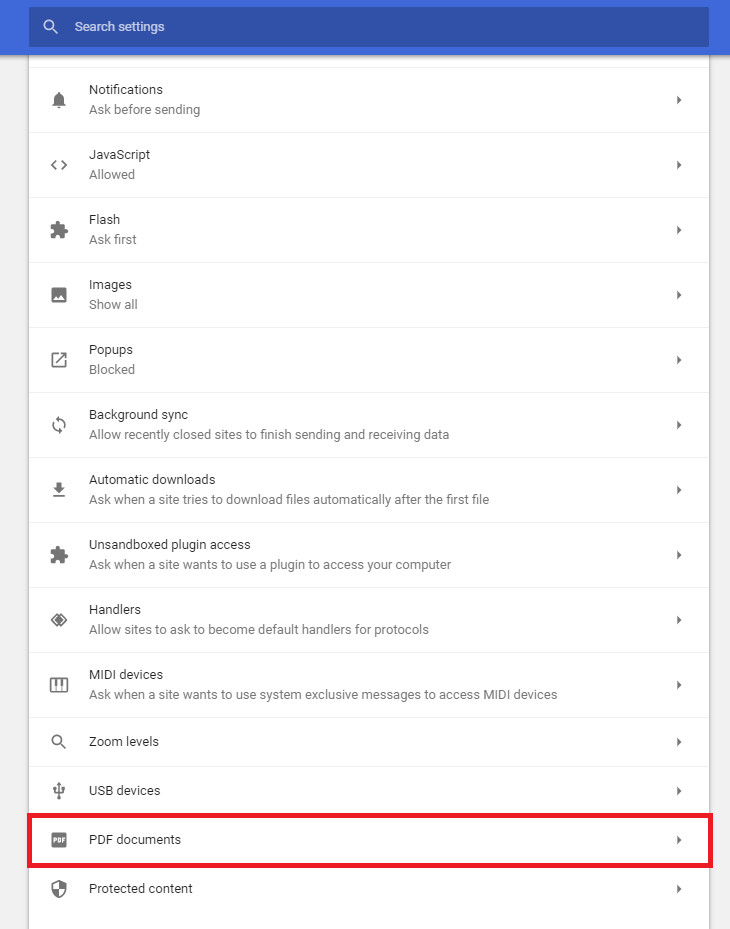The image size is (730, 929).
Task: Expand Zoom levels with right arrow
Action: 679,742
